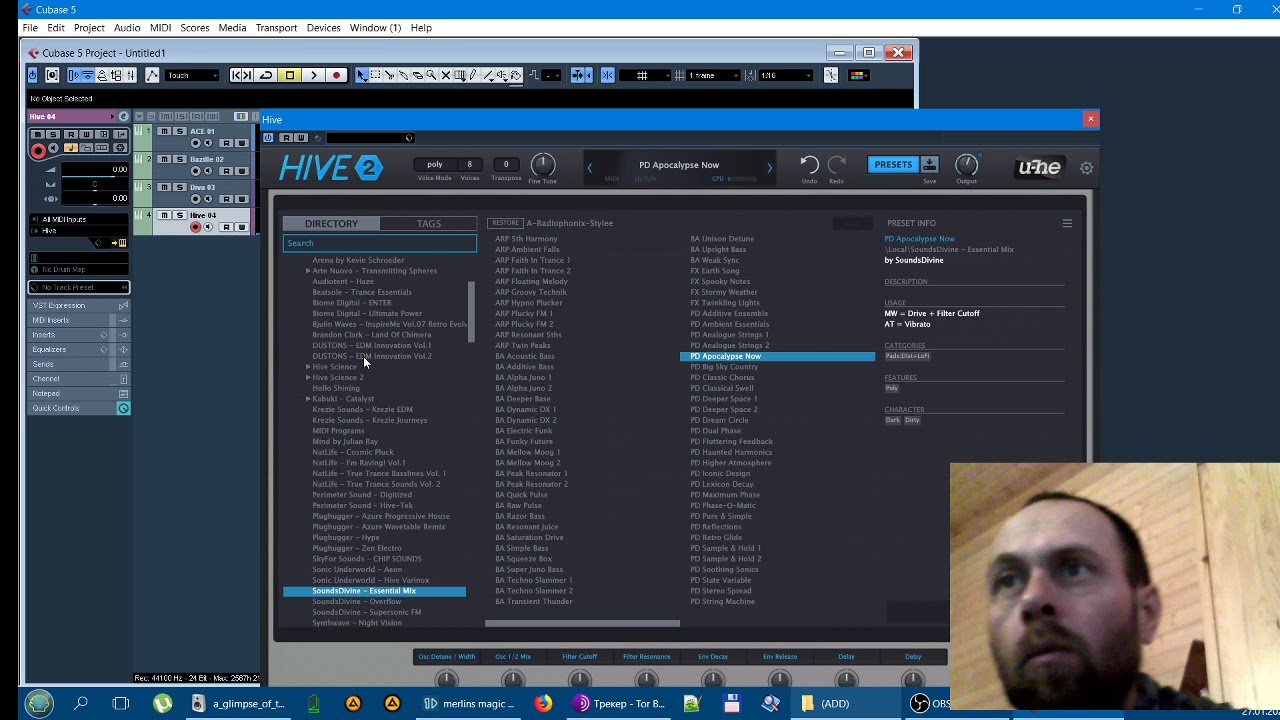The image size is (1280, 720).
Task: Open the Project menu
Action: coord(89,28)
